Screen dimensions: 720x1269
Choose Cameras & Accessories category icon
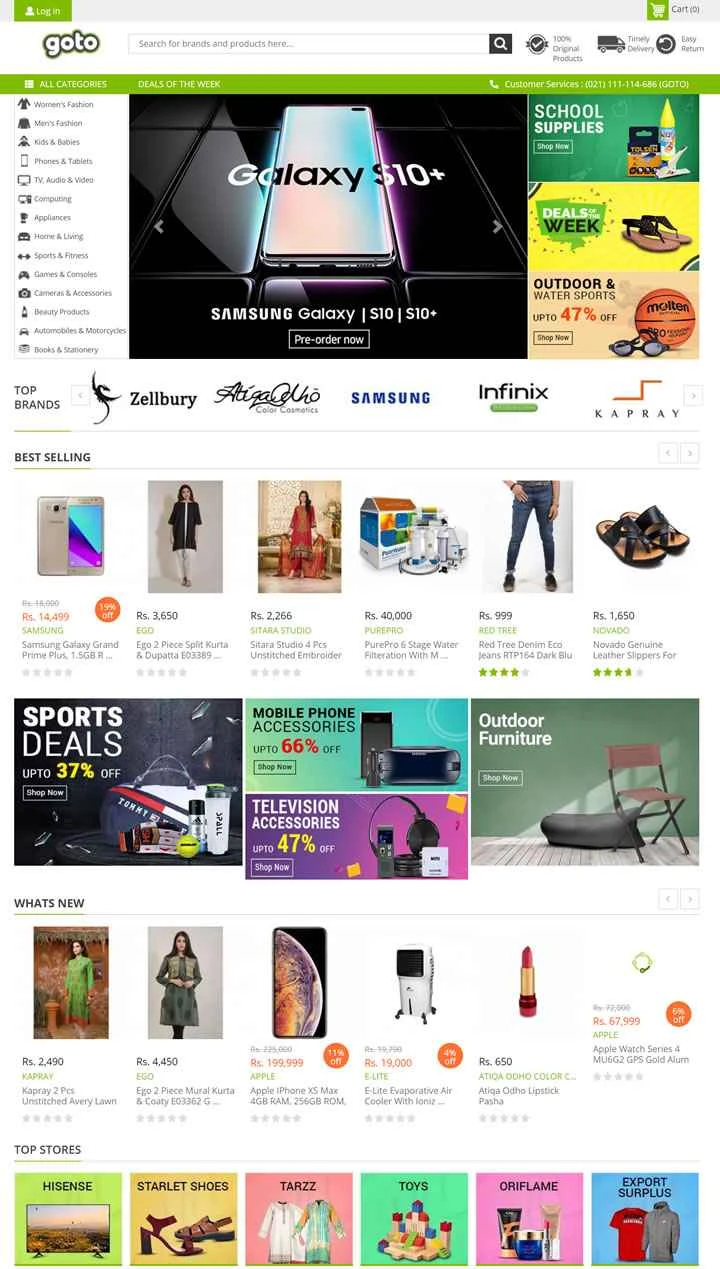coord(24,293)
